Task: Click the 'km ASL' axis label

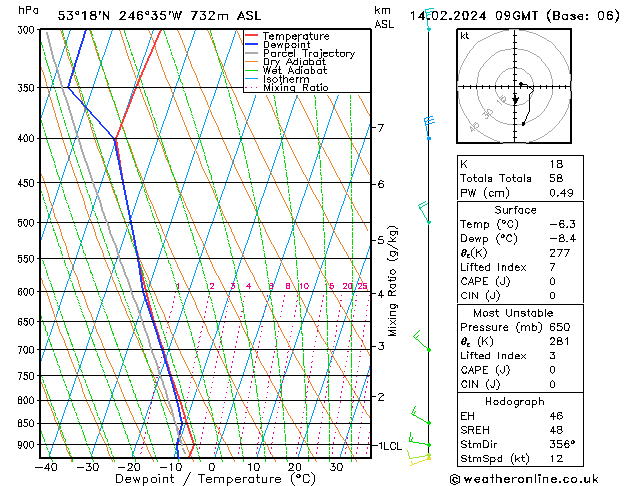Action: [384, 17]
